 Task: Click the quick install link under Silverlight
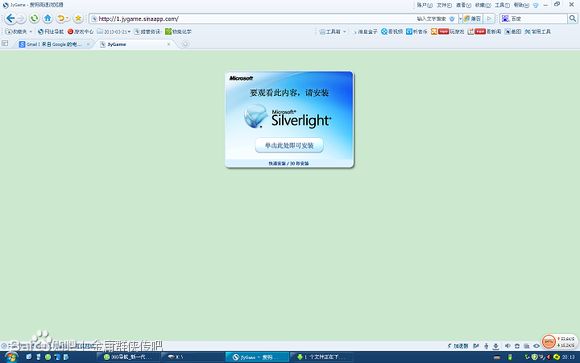pos(289,163)
